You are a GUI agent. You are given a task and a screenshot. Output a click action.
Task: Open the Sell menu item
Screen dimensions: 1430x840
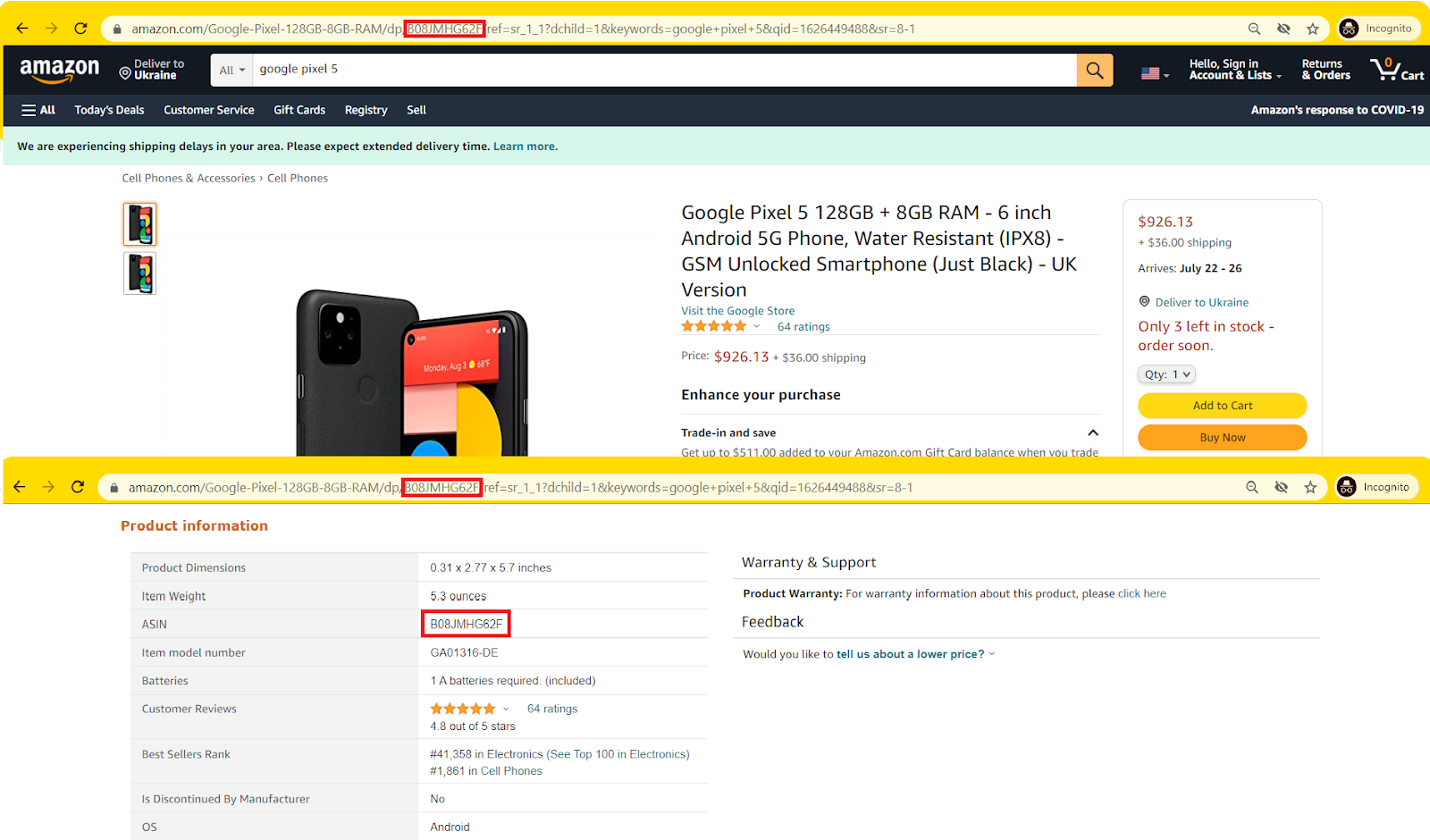(416, 110)
